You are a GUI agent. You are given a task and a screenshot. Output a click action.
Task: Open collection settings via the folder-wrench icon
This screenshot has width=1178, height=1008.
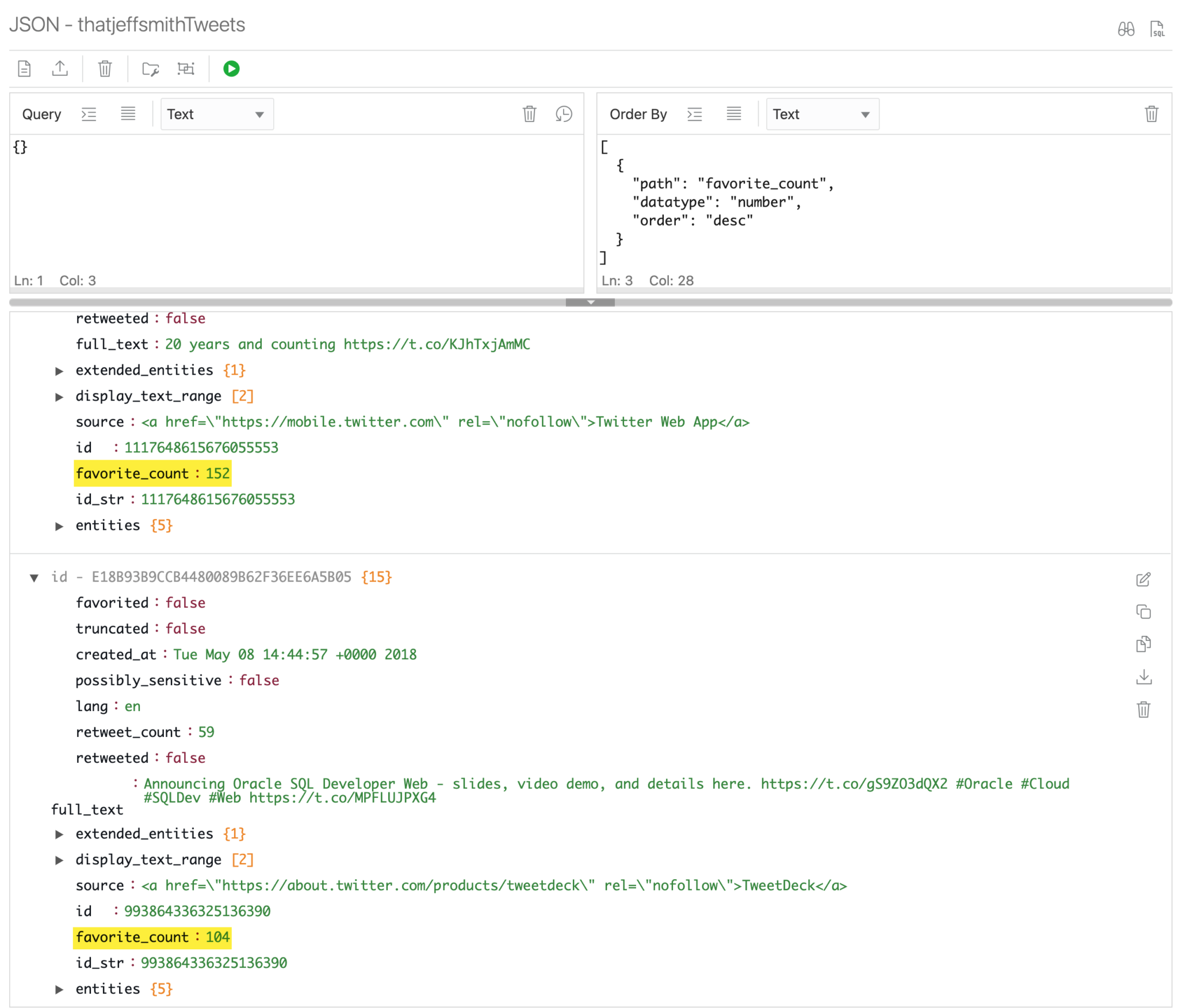pos(149,68)
